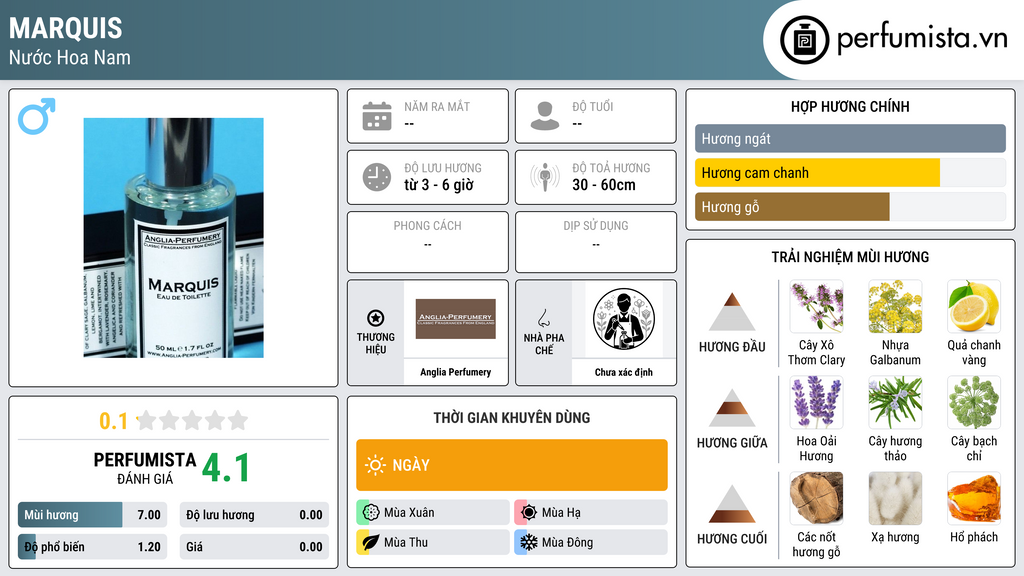Select the nose perfumer icon
Screen dimensions: 1024x576
tap(543, 318)
